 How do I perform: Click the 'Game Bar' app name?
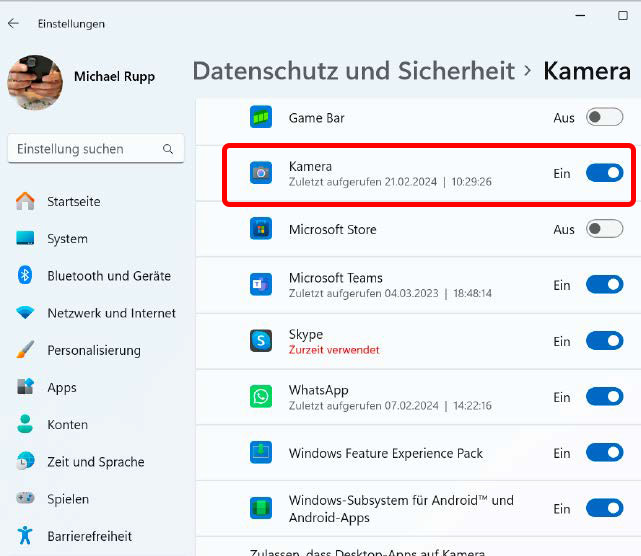pos(316,118)
